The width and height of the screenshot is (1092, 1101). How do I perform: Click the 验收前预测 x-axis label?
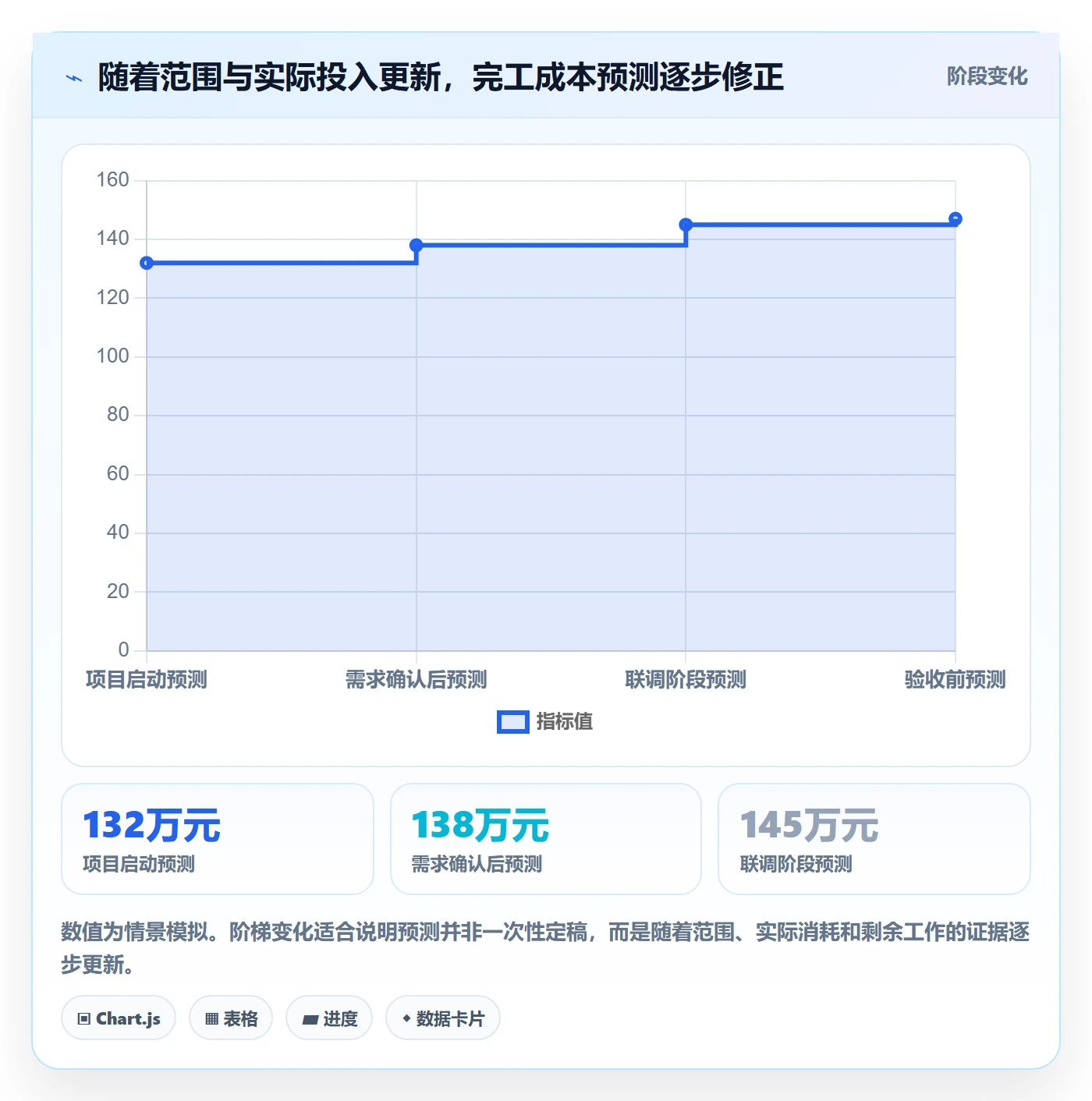(955, 680)
